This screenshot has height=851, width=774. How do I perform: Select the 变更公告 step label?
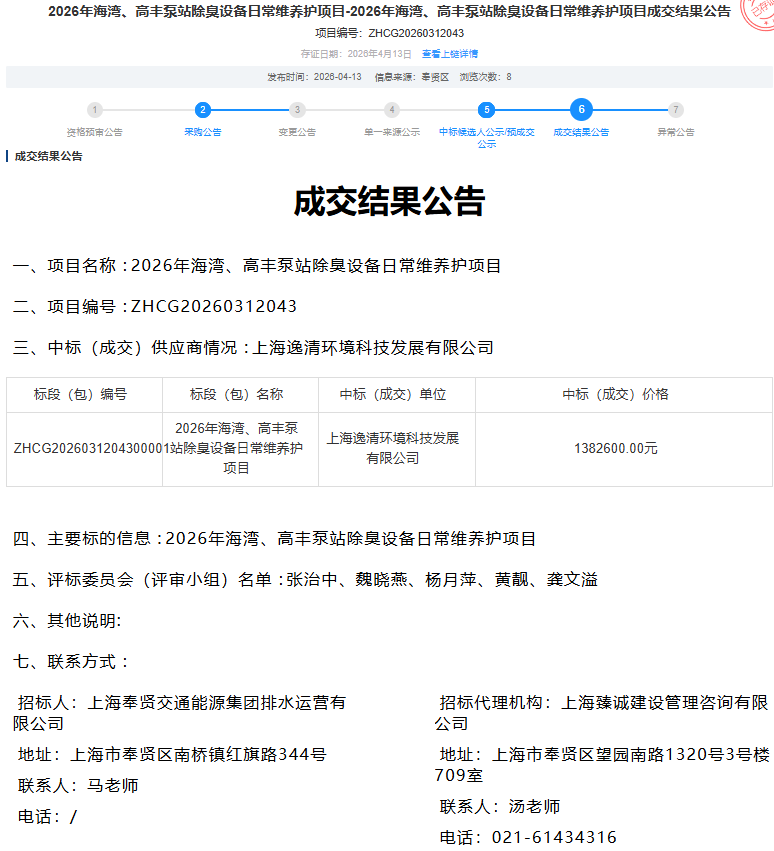[297, 132]
